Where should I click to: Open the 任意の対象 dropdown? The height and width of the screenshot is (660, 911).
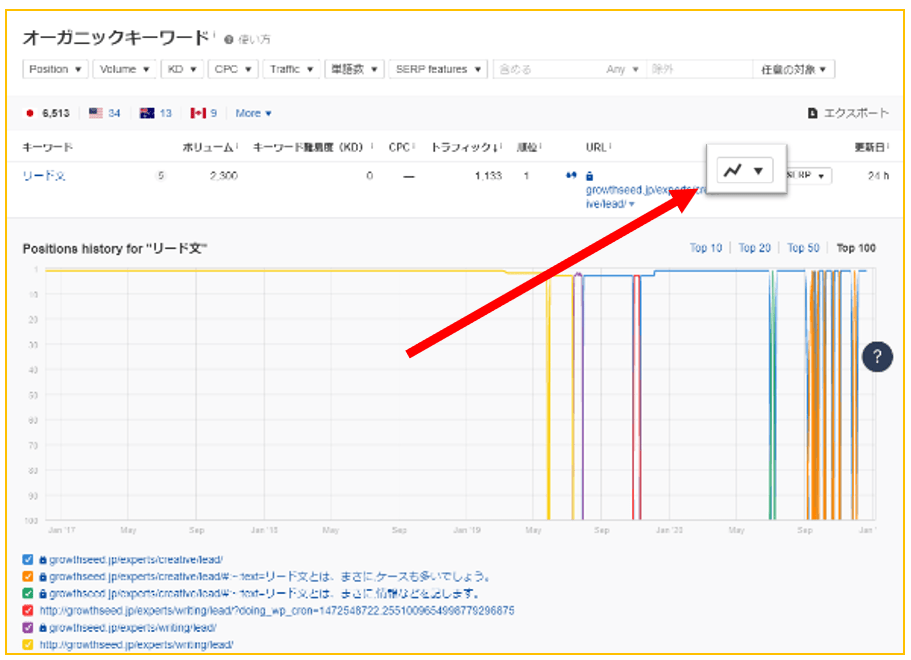click(x=792, y=69)
